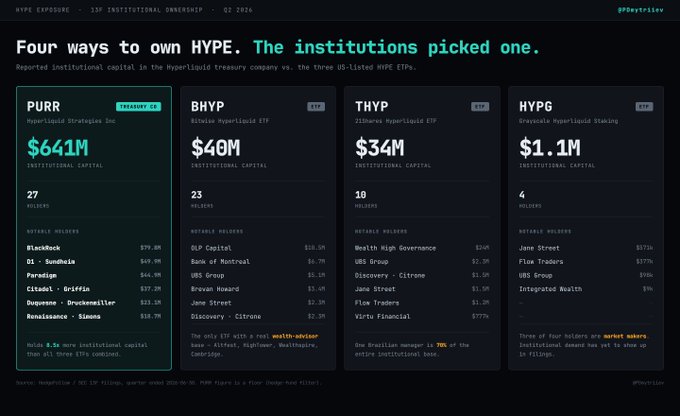
Task: Select the 'D1 · Sundheim' holder row
Action: [x=94, y=262]
